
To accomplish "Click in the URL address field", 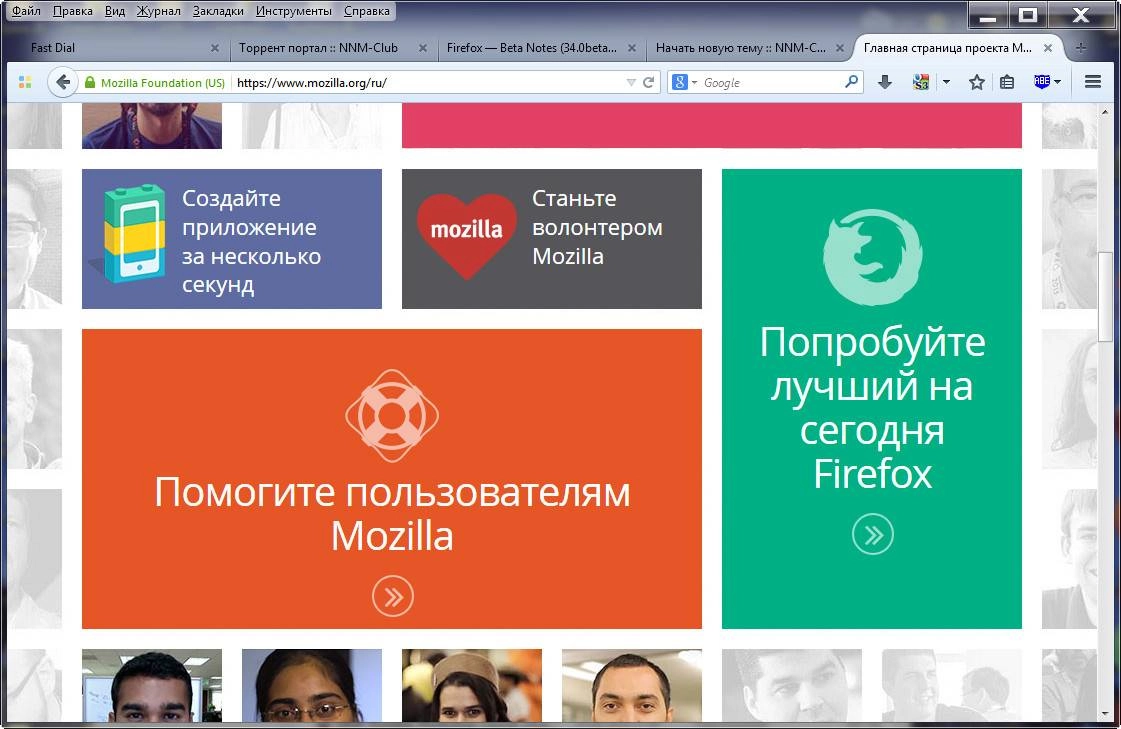I will pyautogui.click(x=428, y=82).
